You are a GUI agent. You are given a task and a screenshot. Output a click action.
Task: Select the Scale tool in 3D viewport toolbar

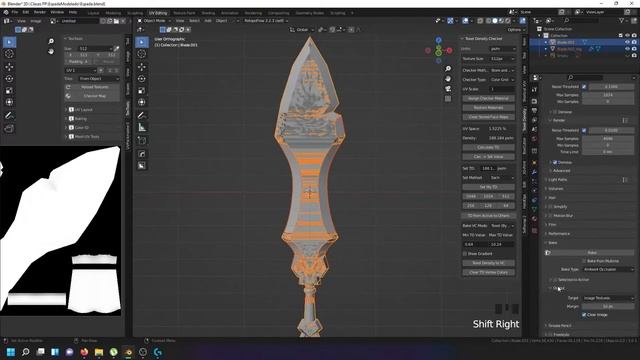[142, 90]
